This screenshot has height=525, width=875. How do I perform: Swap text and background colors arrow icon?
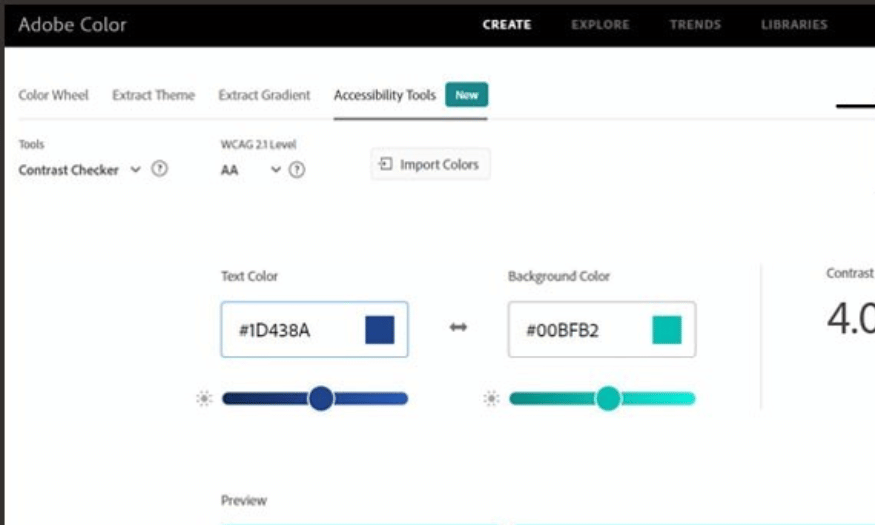(x=458, y=327)
